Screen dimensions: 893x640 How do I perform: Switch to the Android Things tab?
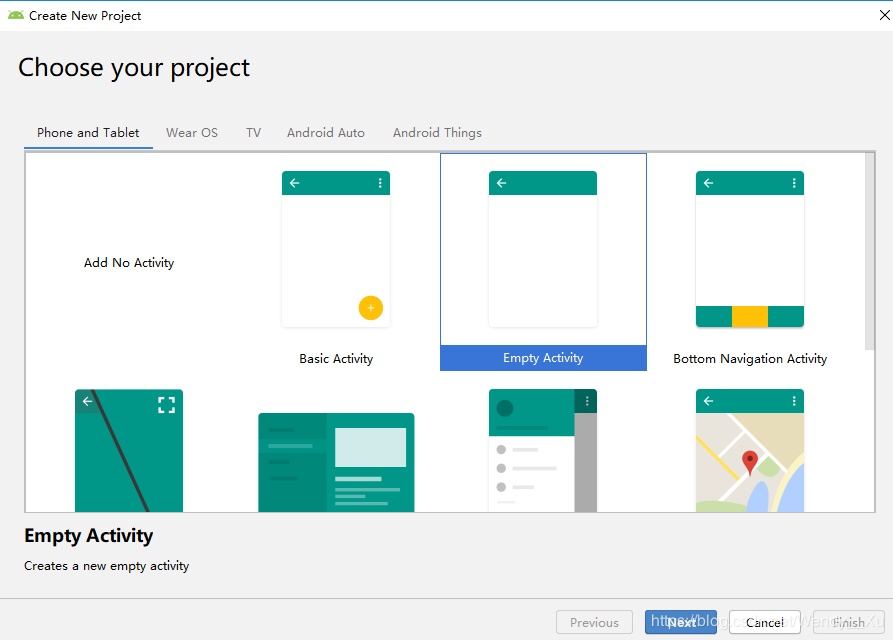(437, 132)
